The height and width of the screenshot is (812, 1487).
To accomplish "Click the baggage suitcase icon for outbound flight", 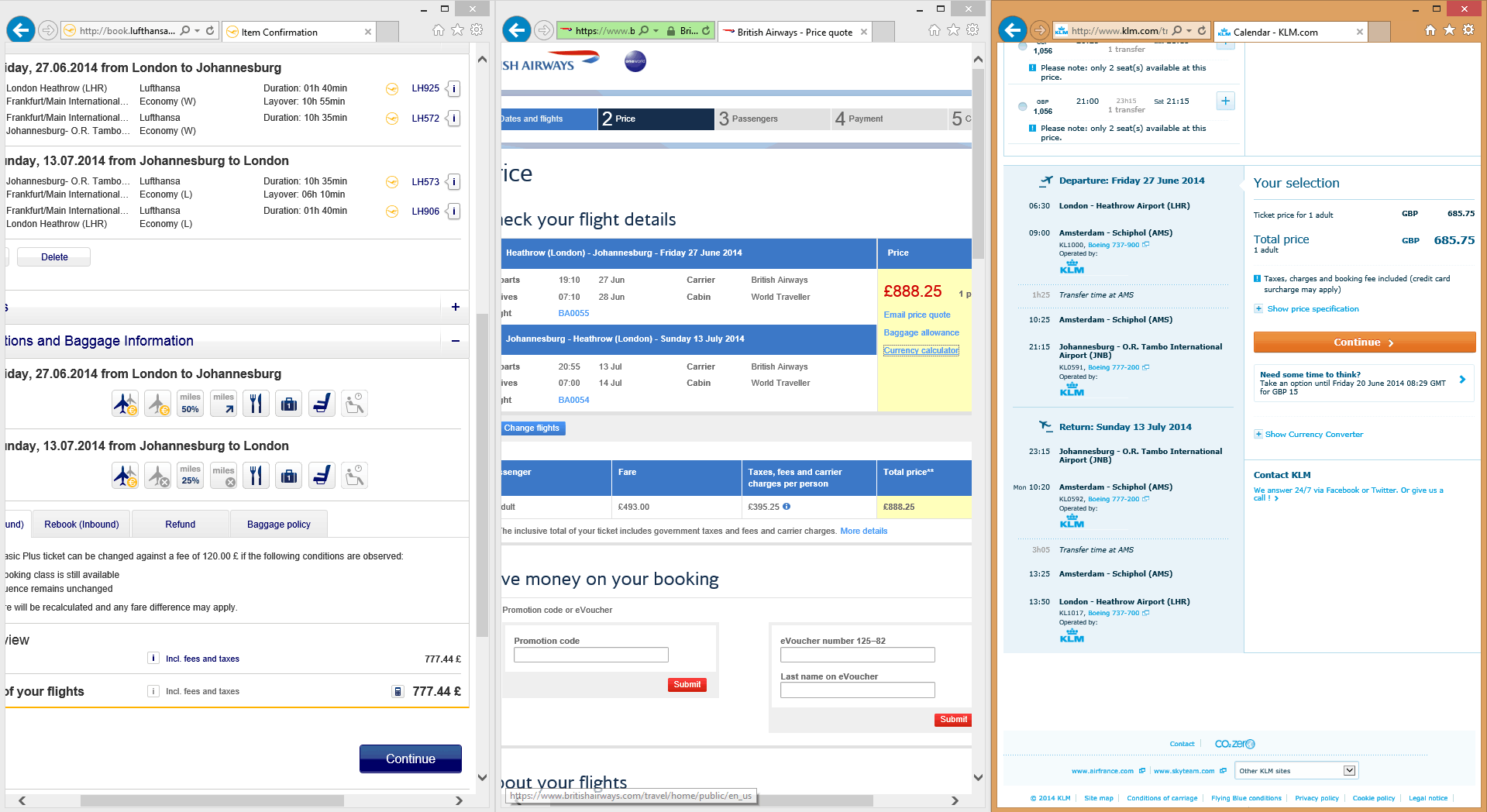I will click(289, 404).
